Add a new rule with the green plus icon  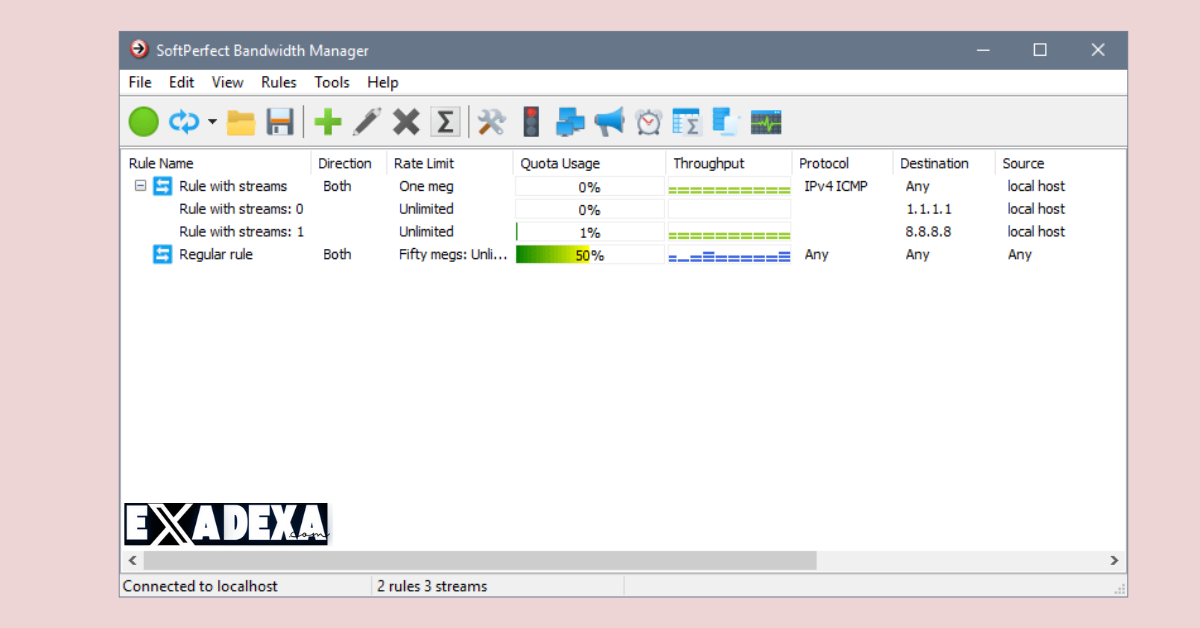click(328, 121)
